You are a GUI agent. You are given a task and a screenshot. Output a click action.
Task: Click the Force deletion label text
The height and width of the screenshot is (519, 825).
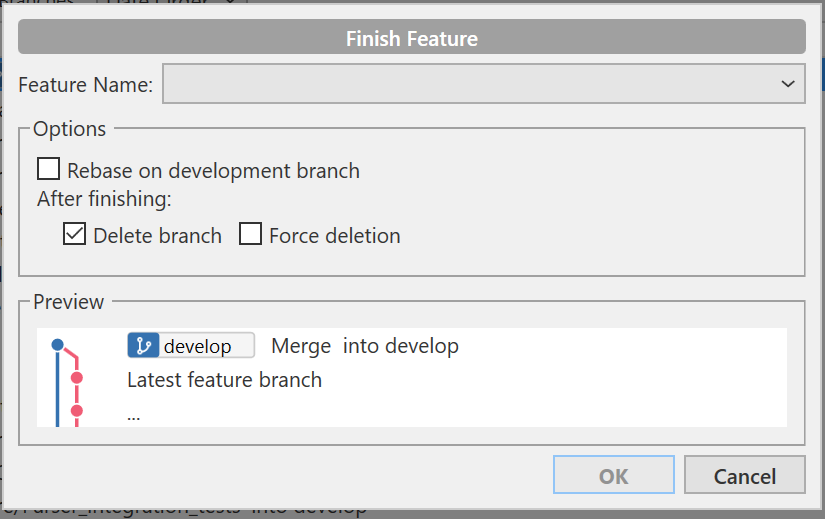(335, 236)
